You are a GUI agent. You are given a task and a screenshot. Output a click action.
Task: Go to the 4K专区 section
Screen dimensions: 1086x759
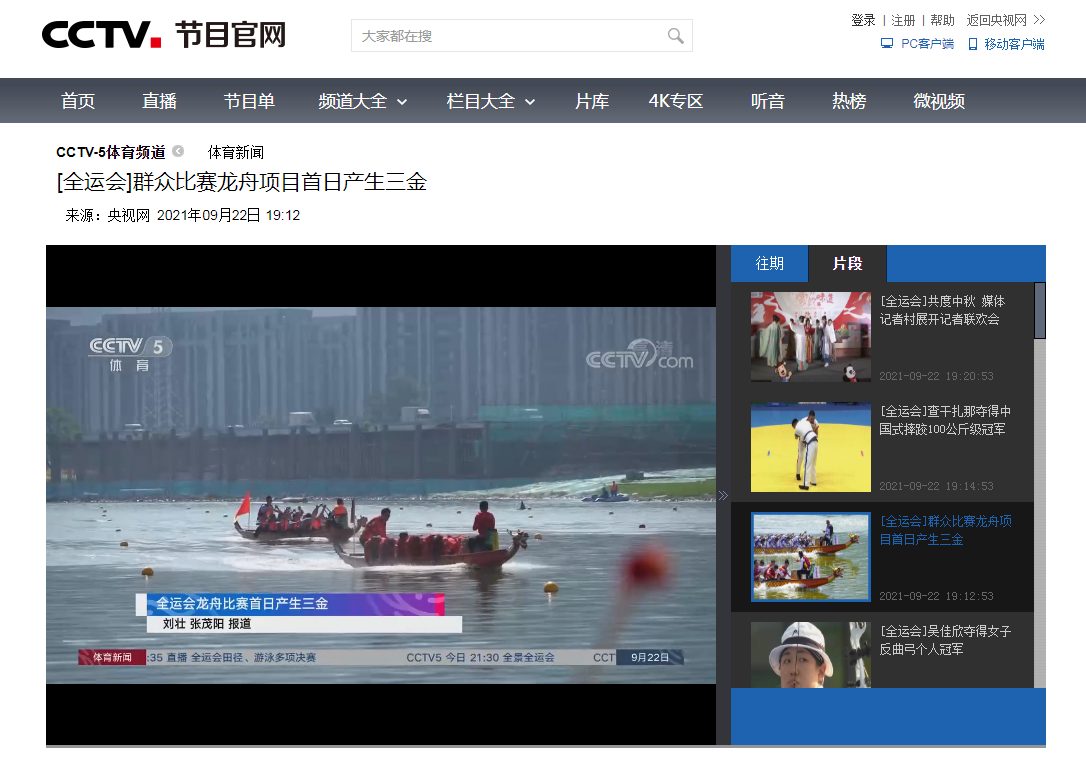676,101
